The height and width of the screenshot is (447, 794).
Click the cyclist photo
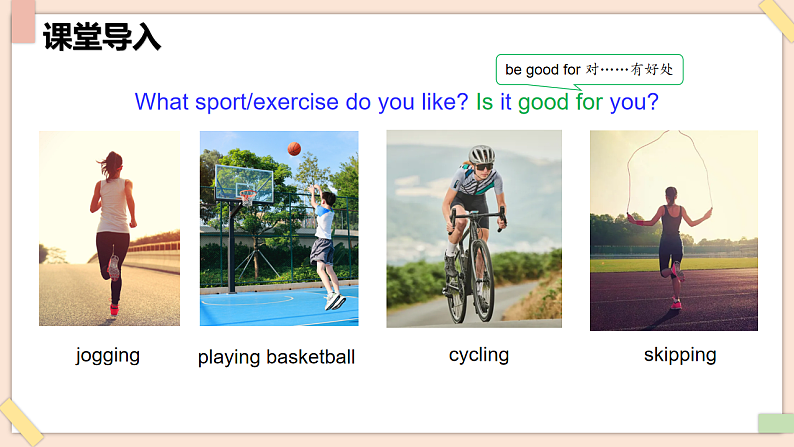point(473,228)
